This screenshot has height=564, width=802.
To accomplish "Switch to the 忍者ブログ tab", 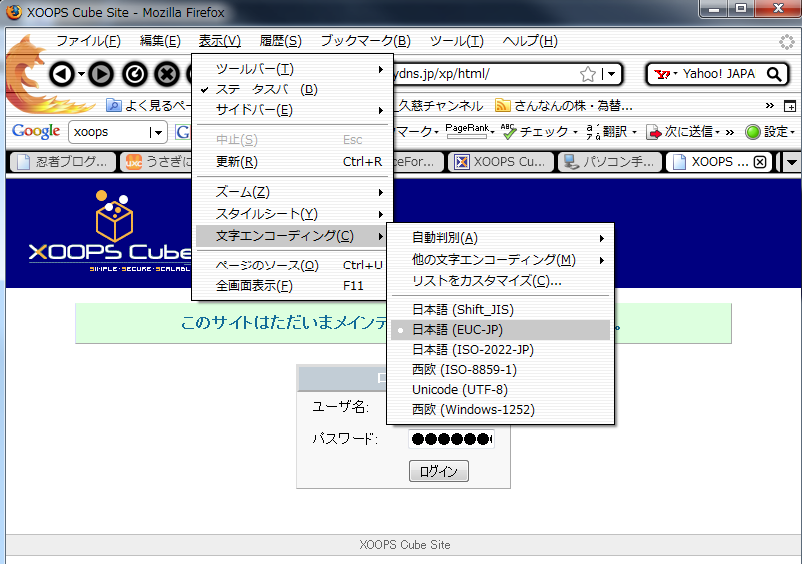I will [x=63, y=162].
